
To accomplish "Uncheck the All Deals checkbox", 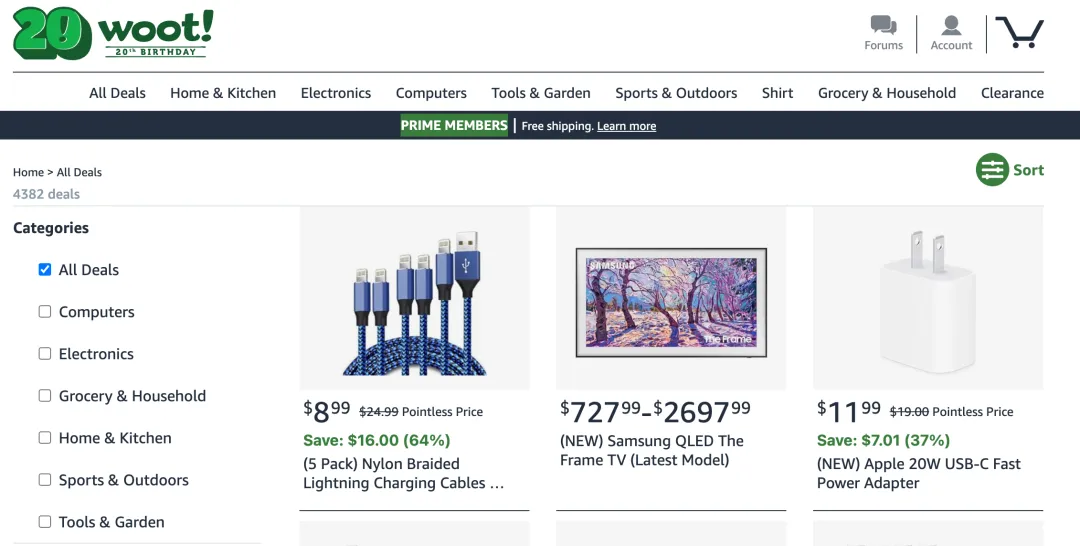I will (45, 269).
